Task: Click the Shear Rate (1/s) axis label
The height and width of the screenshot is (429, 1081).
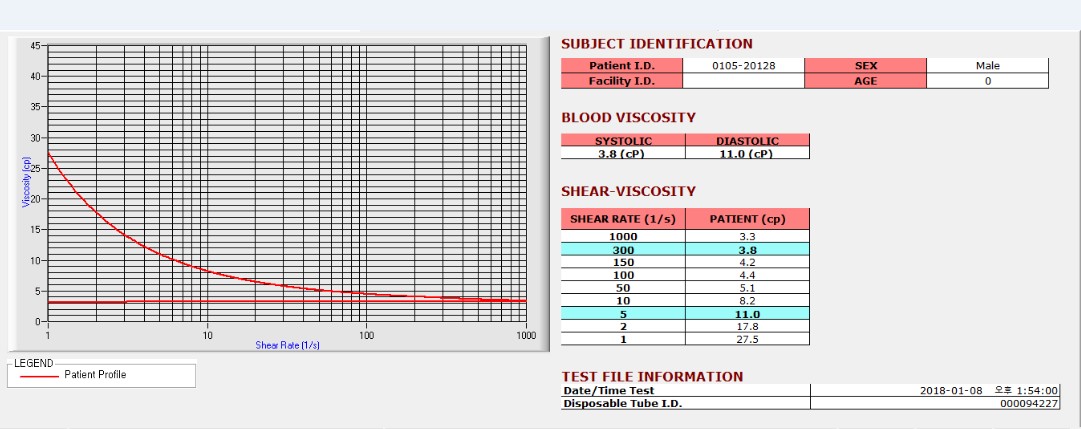Action: [x=287, y=345]
